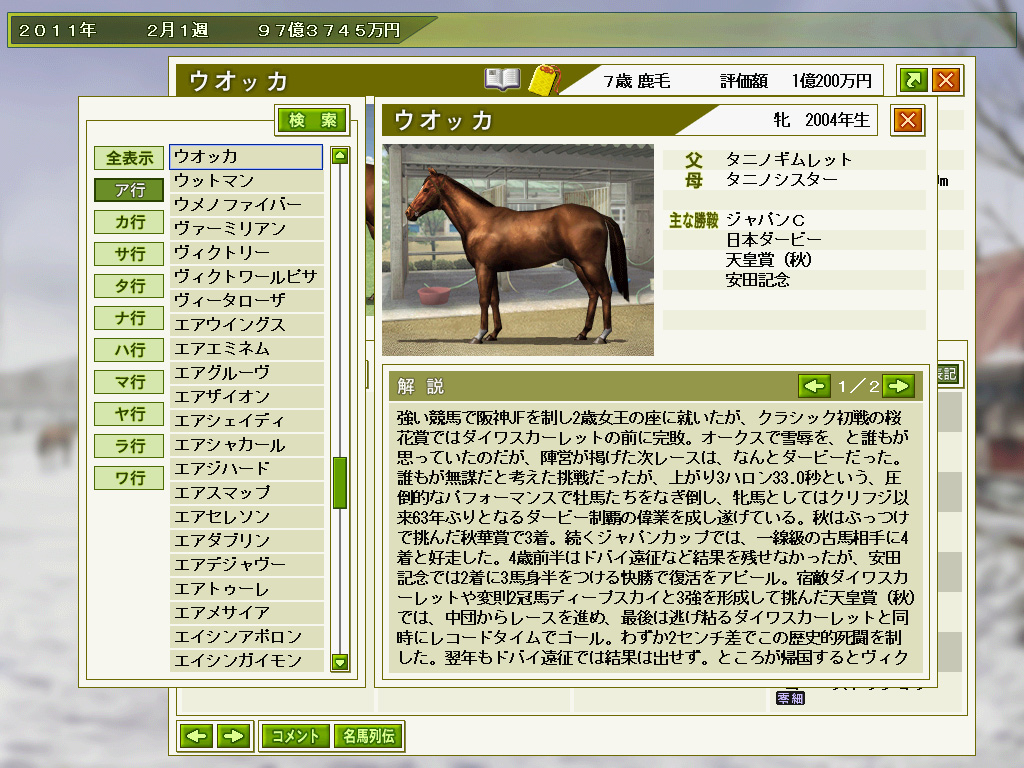Select ヴァーミリアン in the horse list
The height and width of the screenshot is (768, 1024).
246,229
